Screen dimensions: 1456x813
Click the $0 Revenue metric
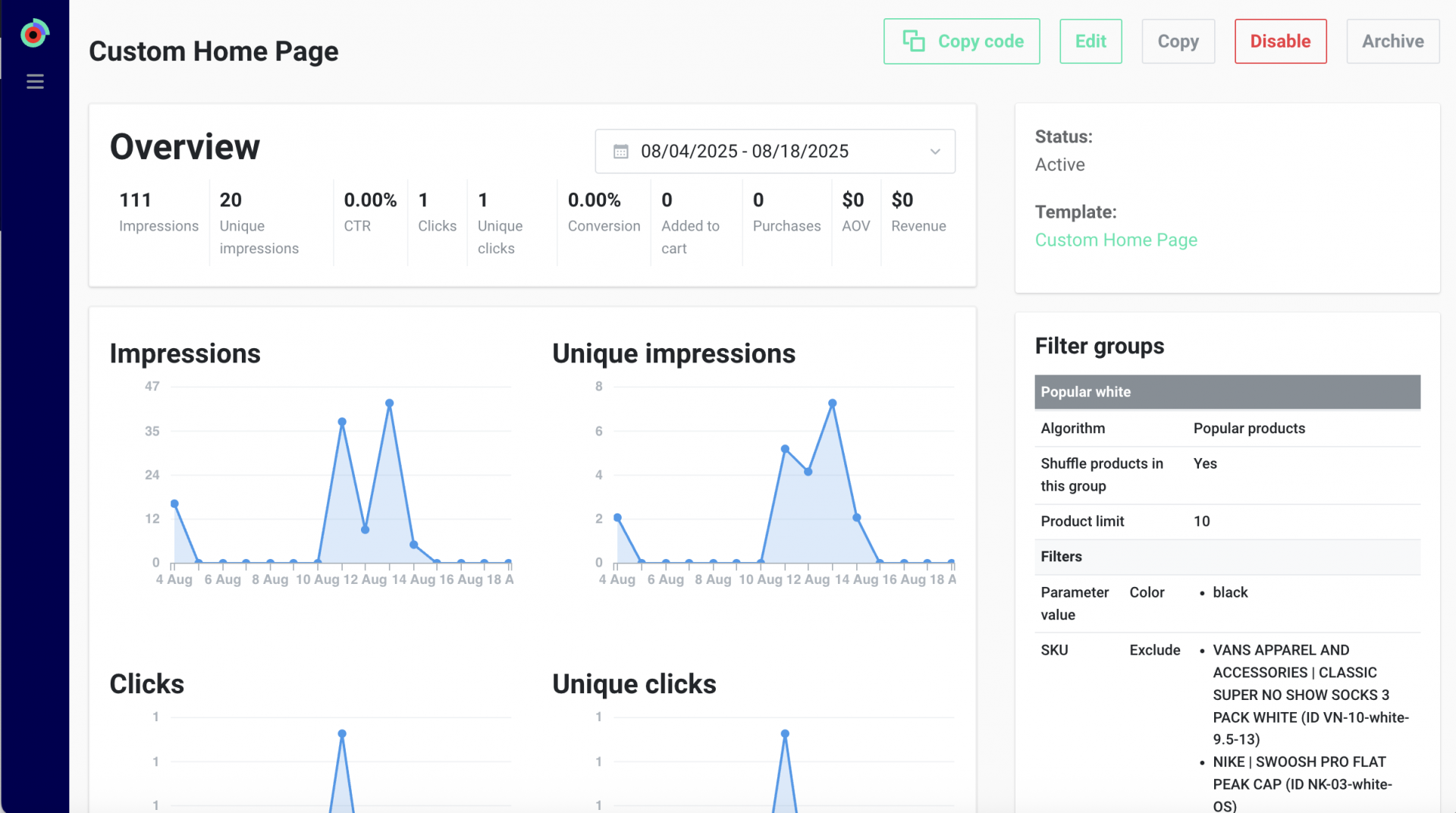click(x=918, y=212)
